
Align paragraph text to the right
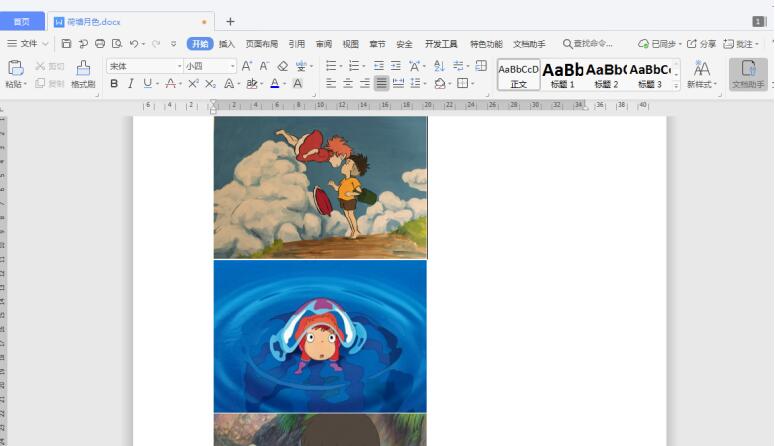tap(365, 84)
